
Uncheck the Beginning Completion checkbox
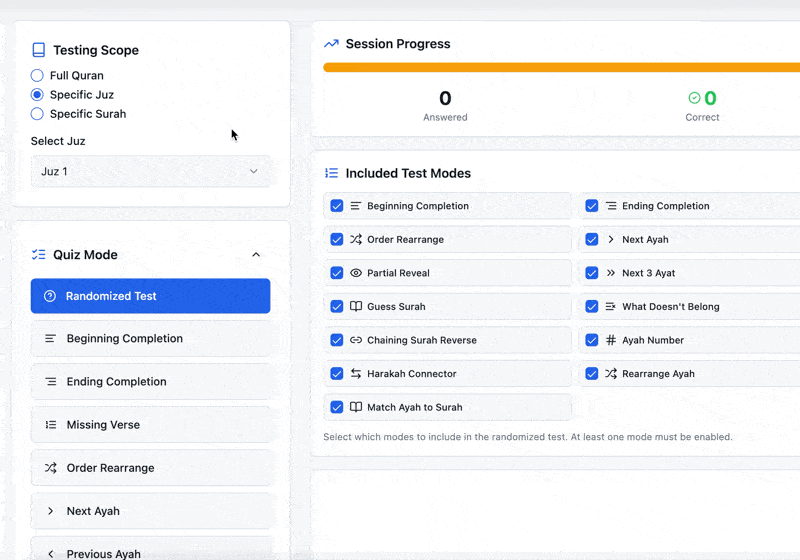(337, 206)
